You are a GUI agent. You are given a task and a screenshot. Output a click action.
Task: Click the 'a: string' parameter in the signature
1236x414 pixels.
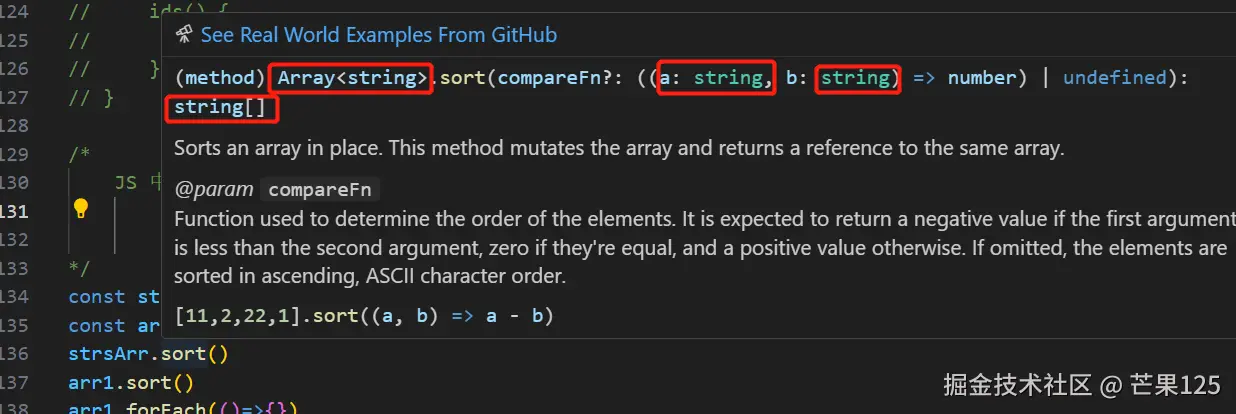[714, 77]
